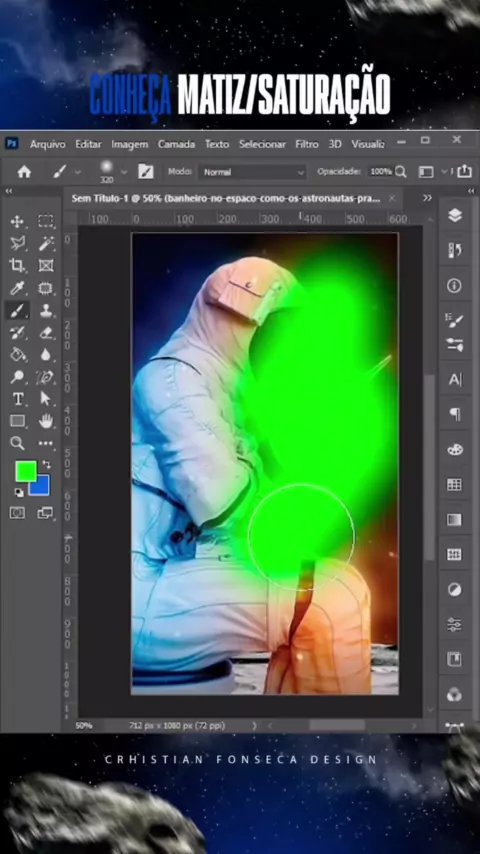480x854 pixels.
Task: Toggle the brush settings panel button
Action: point(145,172)
